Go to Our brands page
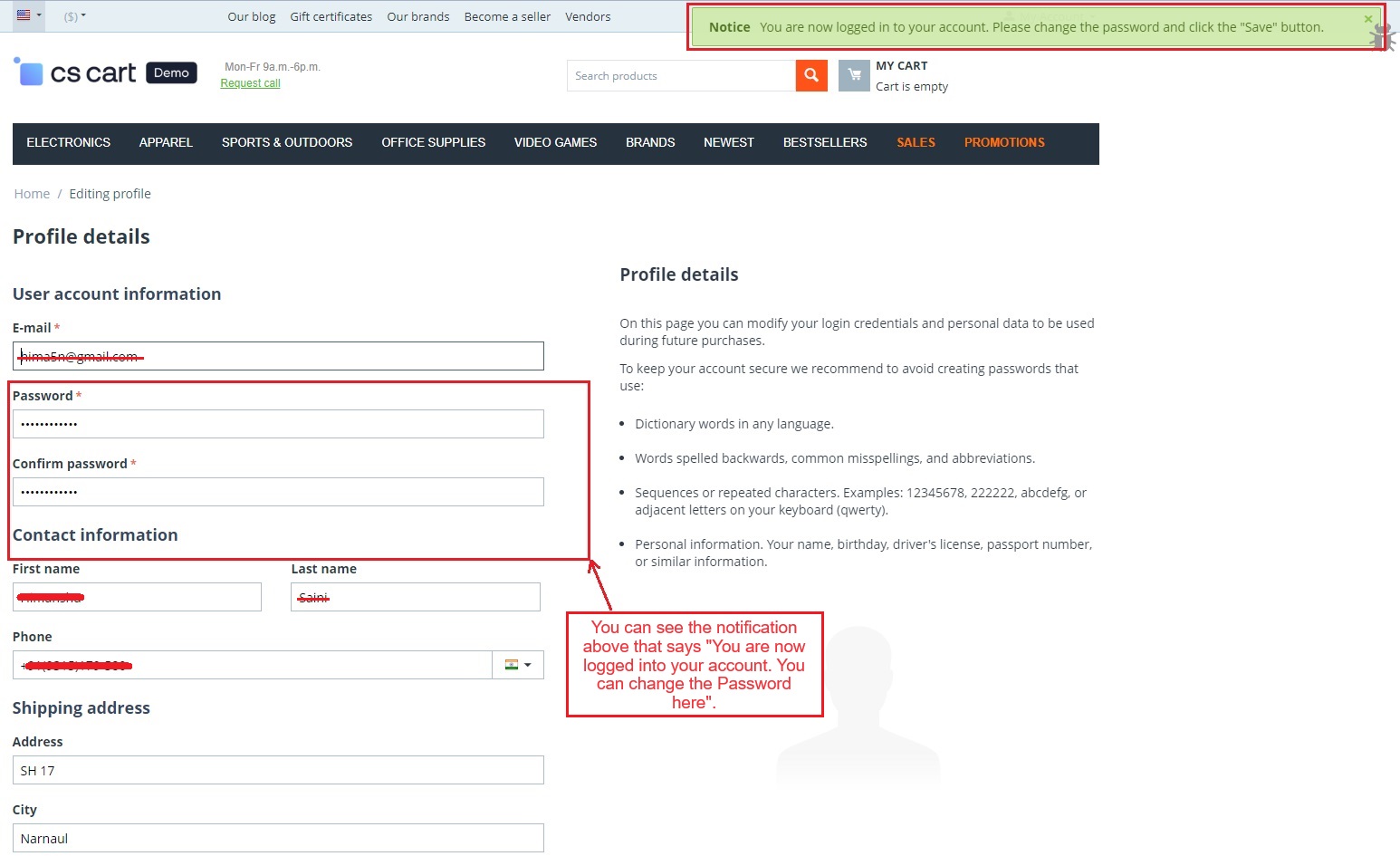This screenshot has height=856, width=1400. (x=418, y=16)
